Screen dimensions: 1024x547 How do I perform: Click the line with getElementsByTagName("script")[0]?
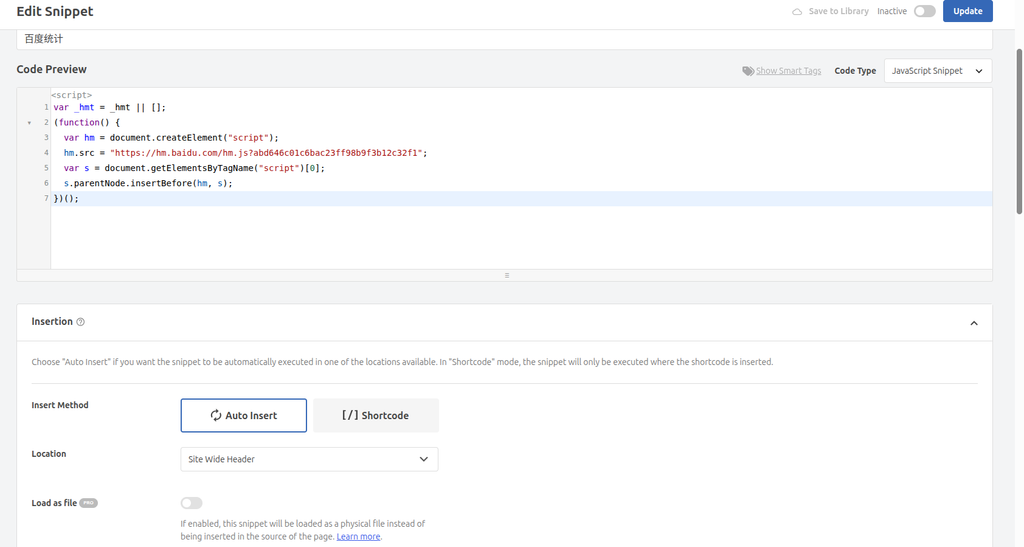click(194, 168)
